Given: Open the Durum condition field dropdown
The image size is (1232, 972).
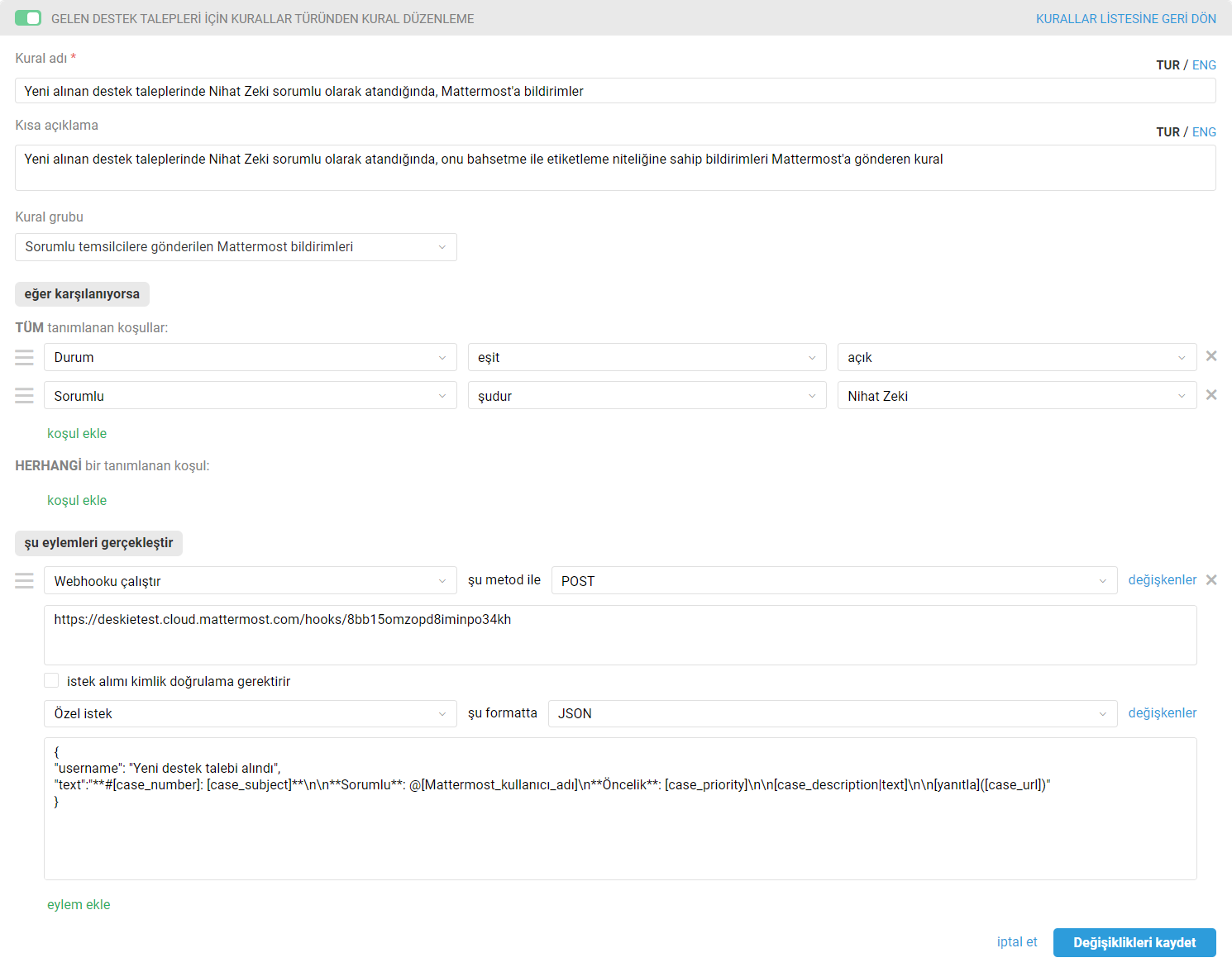Looking at the screenshot, I should pyautogui.click(x=251, y=357).
